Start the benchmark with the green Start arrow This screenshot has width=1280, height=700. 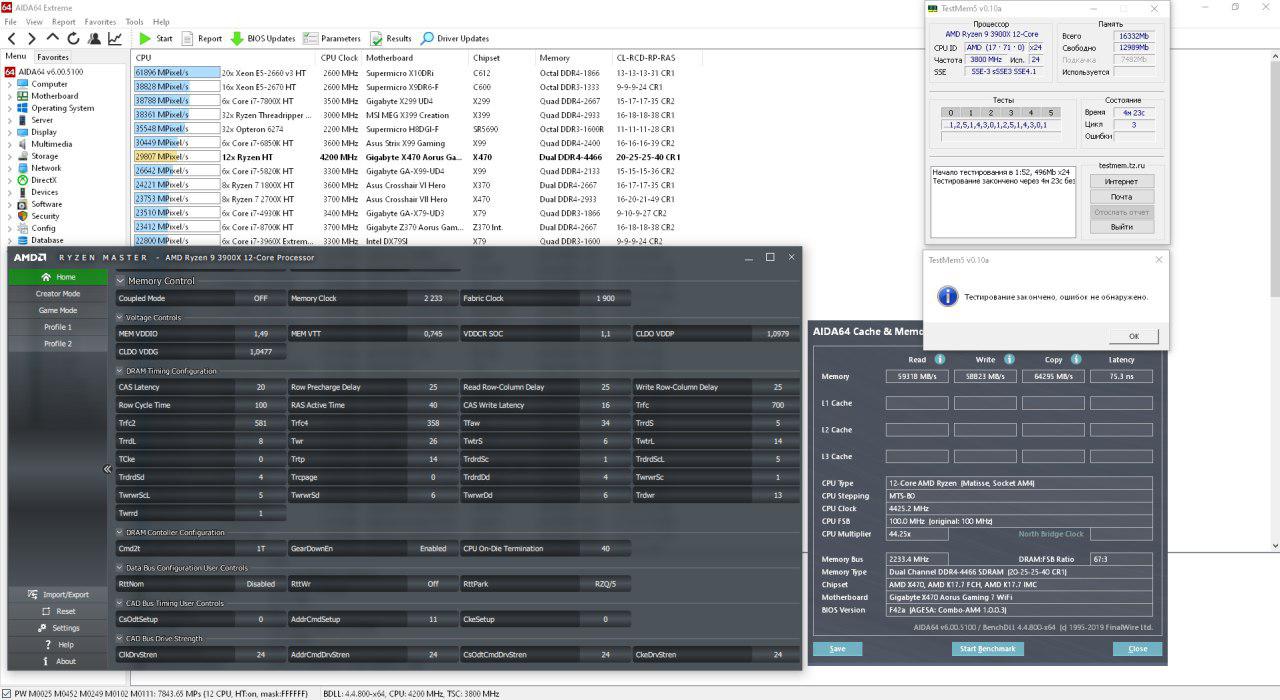pyautogui.click(x=155, y=39)
